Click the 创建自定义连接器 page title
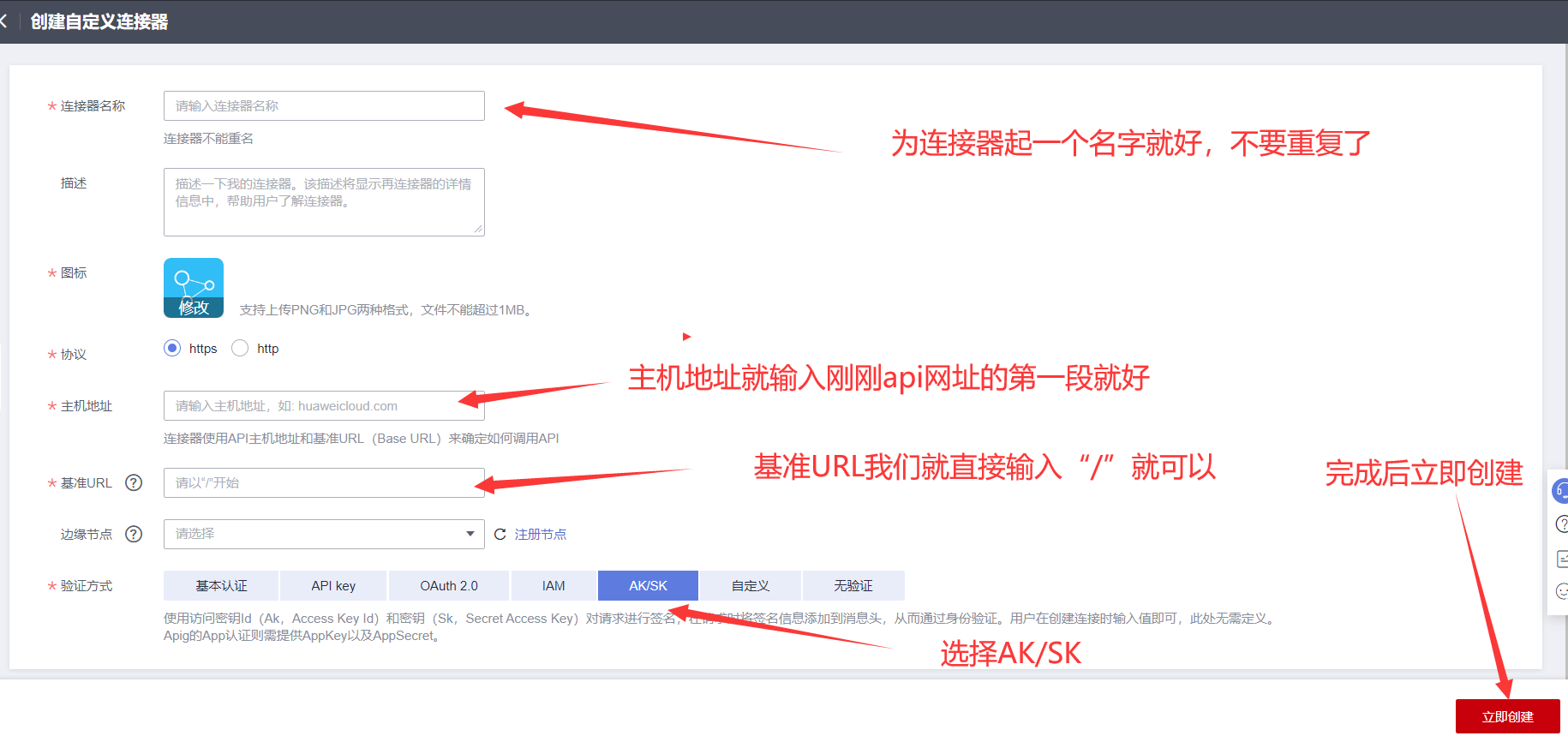Viewport: 1568px width, 736px height. tap(99, 21)
